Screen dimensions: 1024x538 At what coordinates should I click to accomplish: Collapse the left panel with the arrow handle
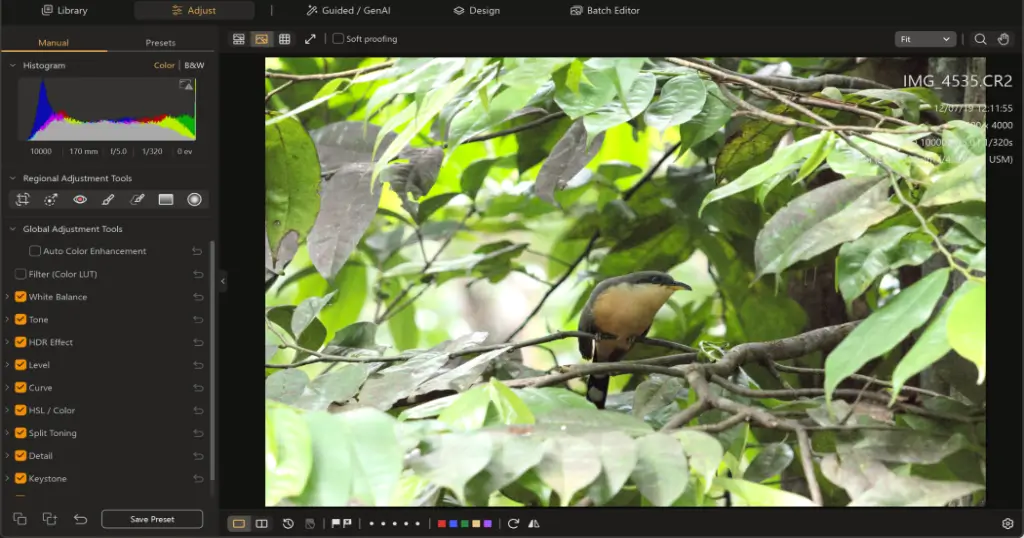(223, 281)
